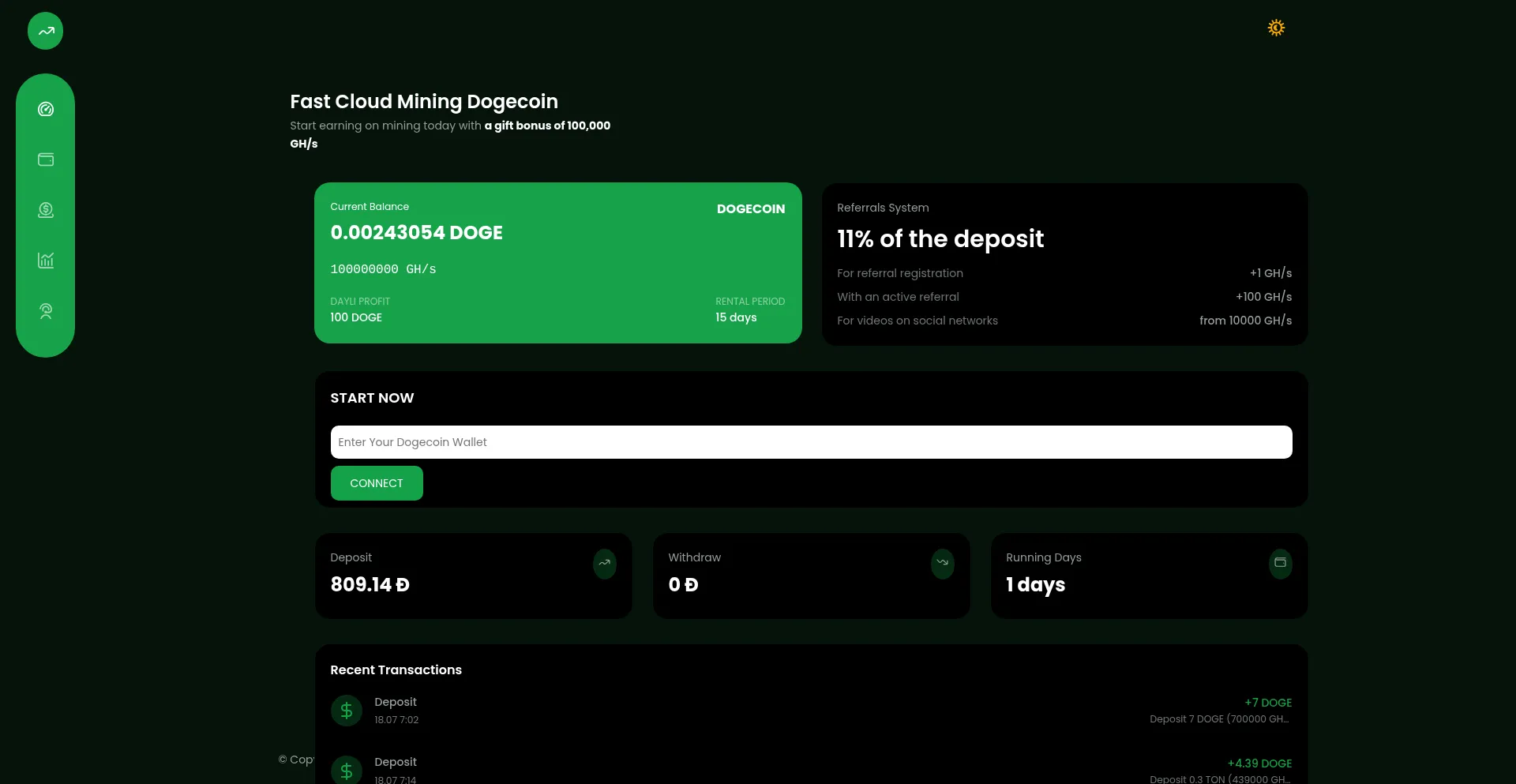Viewport: 1516px width, 784px height.
Task: Open the wallet sidebar icon
Action: (46, 159)
